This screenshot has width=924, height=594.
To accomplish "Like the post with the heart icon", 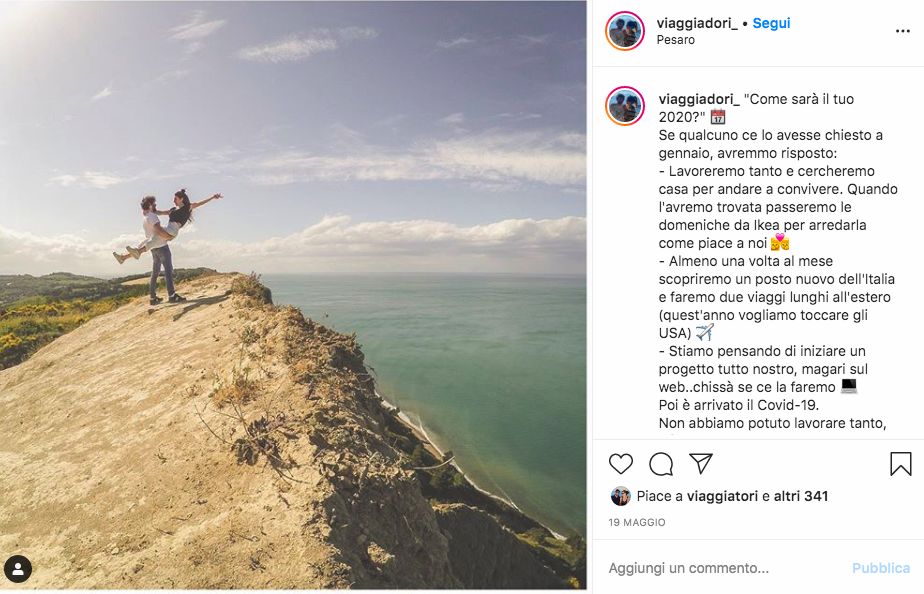I will (621, 464).
